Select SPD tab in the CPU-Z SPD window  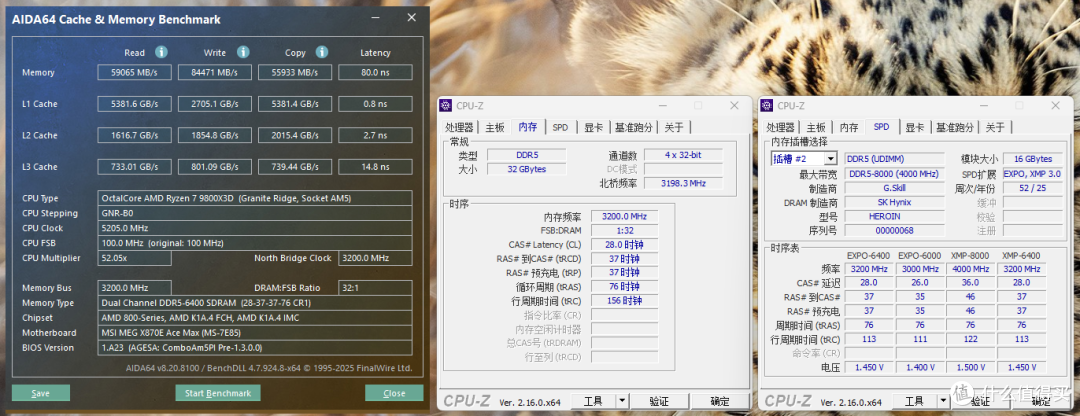tap(882, 127)
